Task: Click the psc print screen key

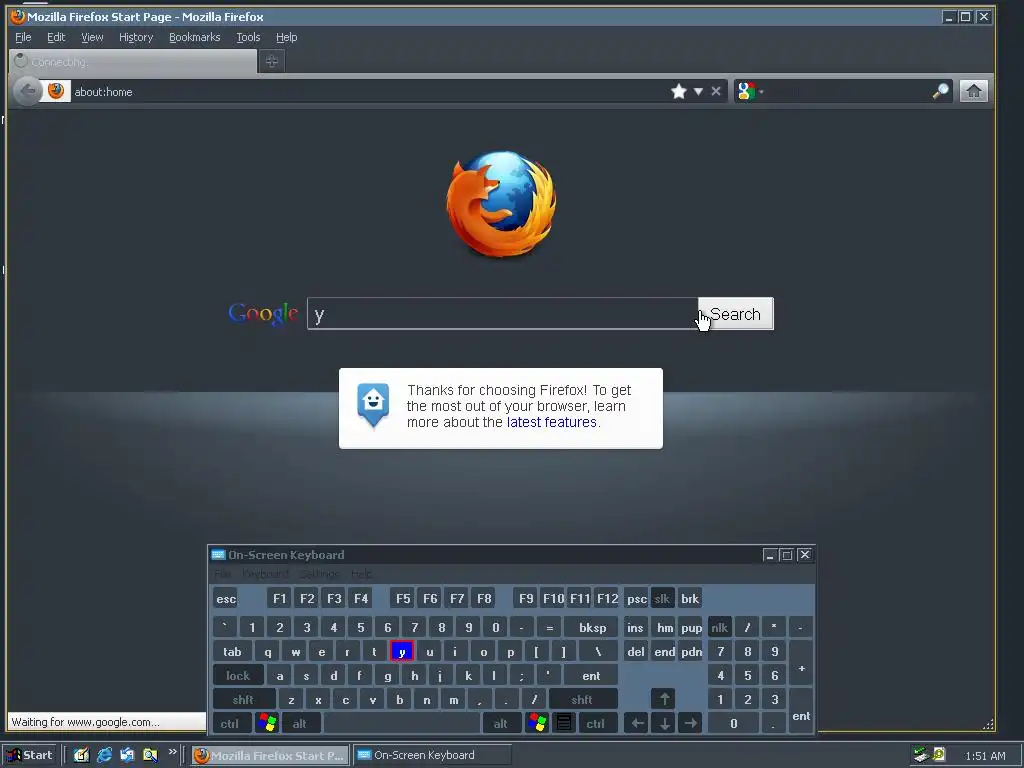Action: click(x=637, y=599)
